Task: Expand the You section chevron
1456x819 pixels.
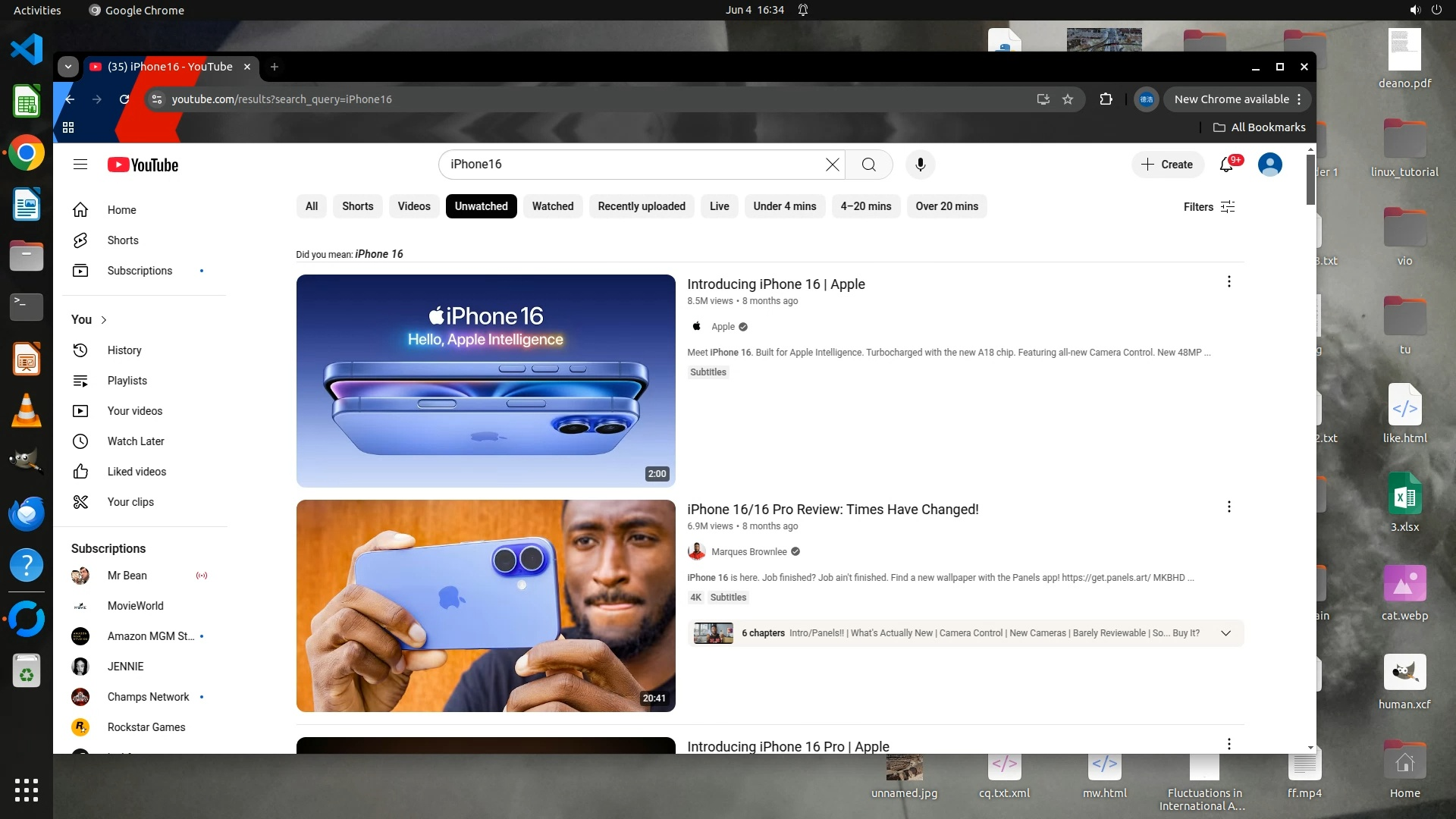Action: [104, 320]
